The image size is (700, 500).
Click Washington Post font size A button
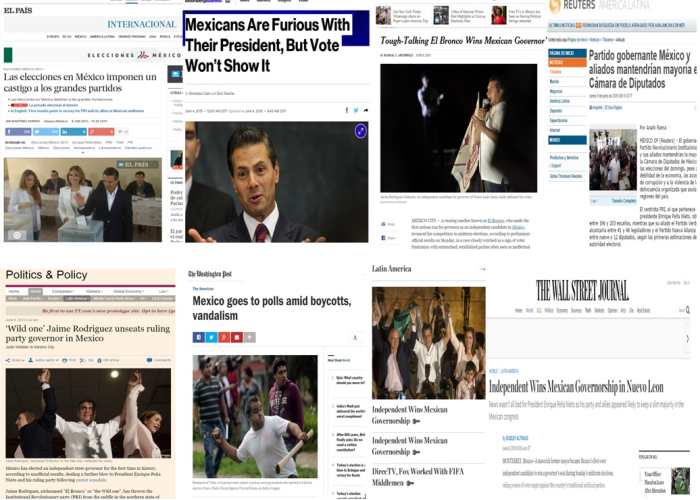[355, 338]
